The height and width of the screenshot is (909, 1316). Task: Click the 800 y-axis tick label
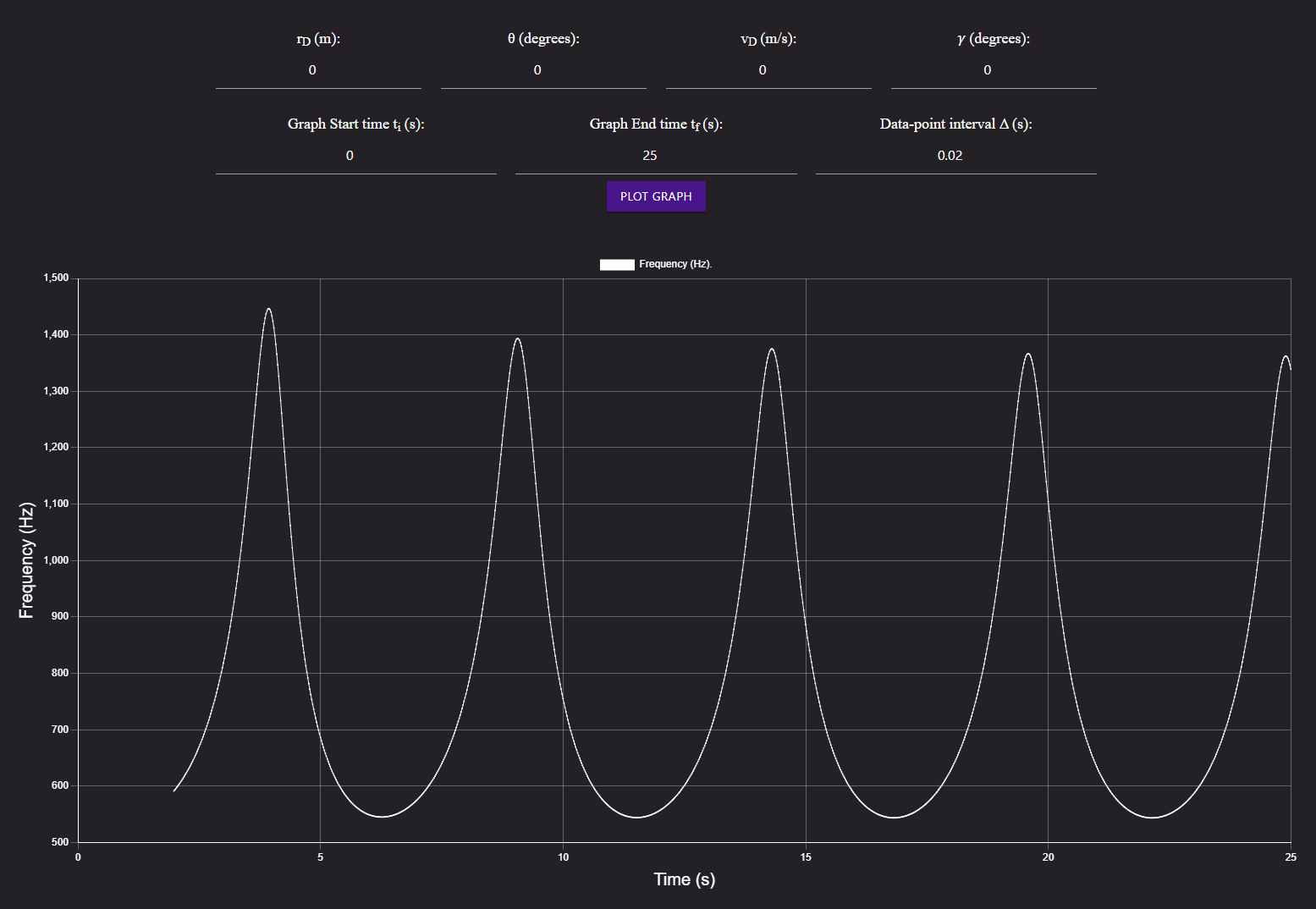59,674
